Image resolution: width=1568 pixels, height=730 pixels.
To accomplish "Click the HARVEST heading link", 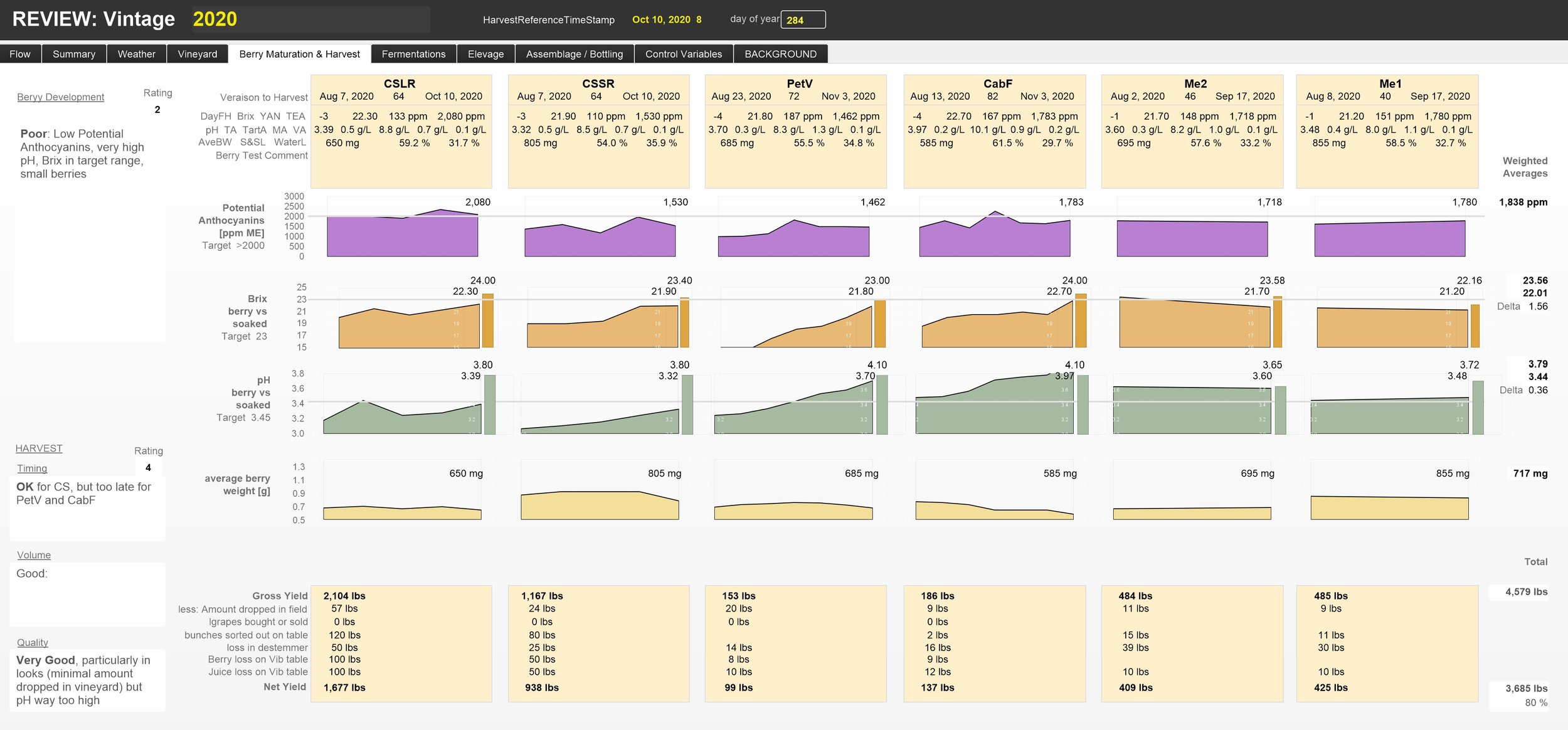I will 39,448.
